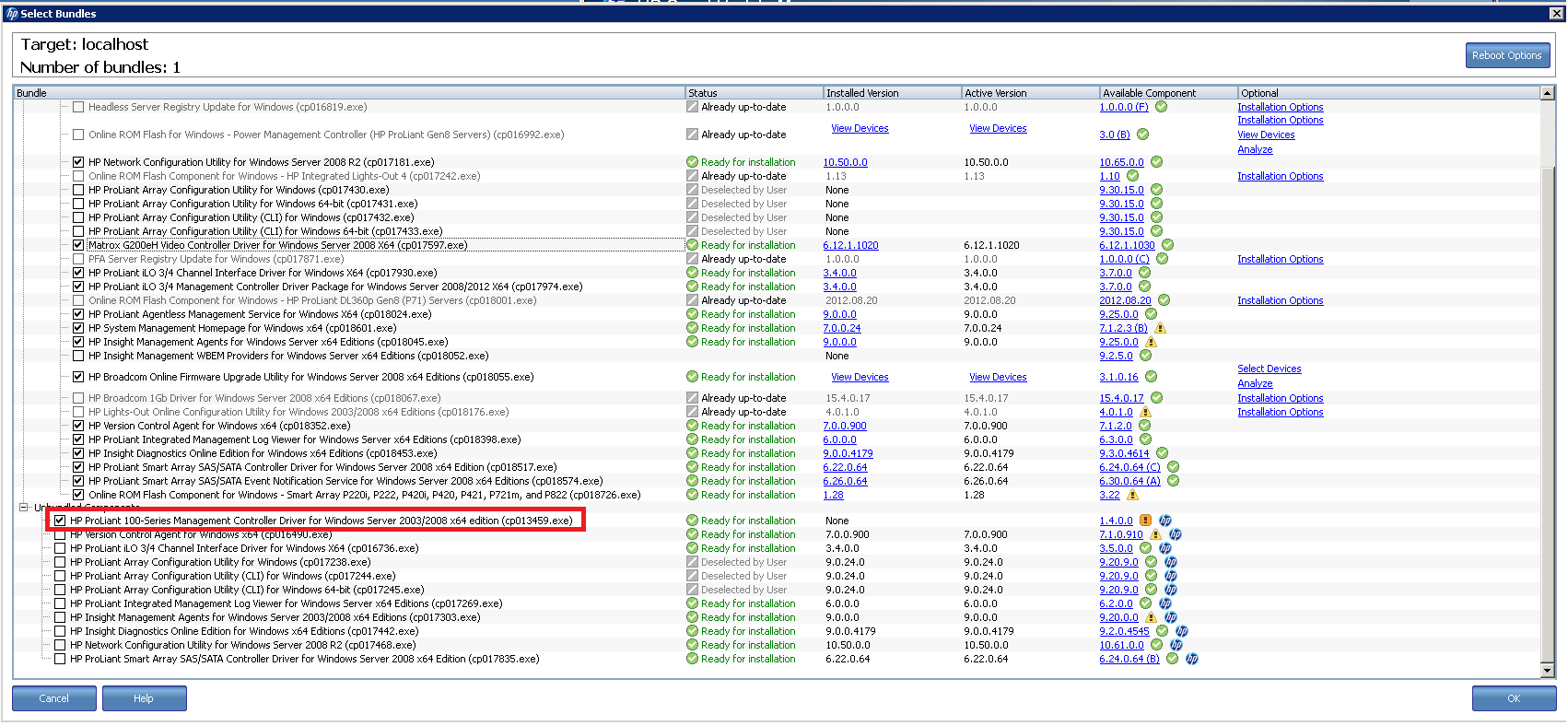Click the Status column header
The height and width of the screenshot is (726, 1568).
(755, 93)
